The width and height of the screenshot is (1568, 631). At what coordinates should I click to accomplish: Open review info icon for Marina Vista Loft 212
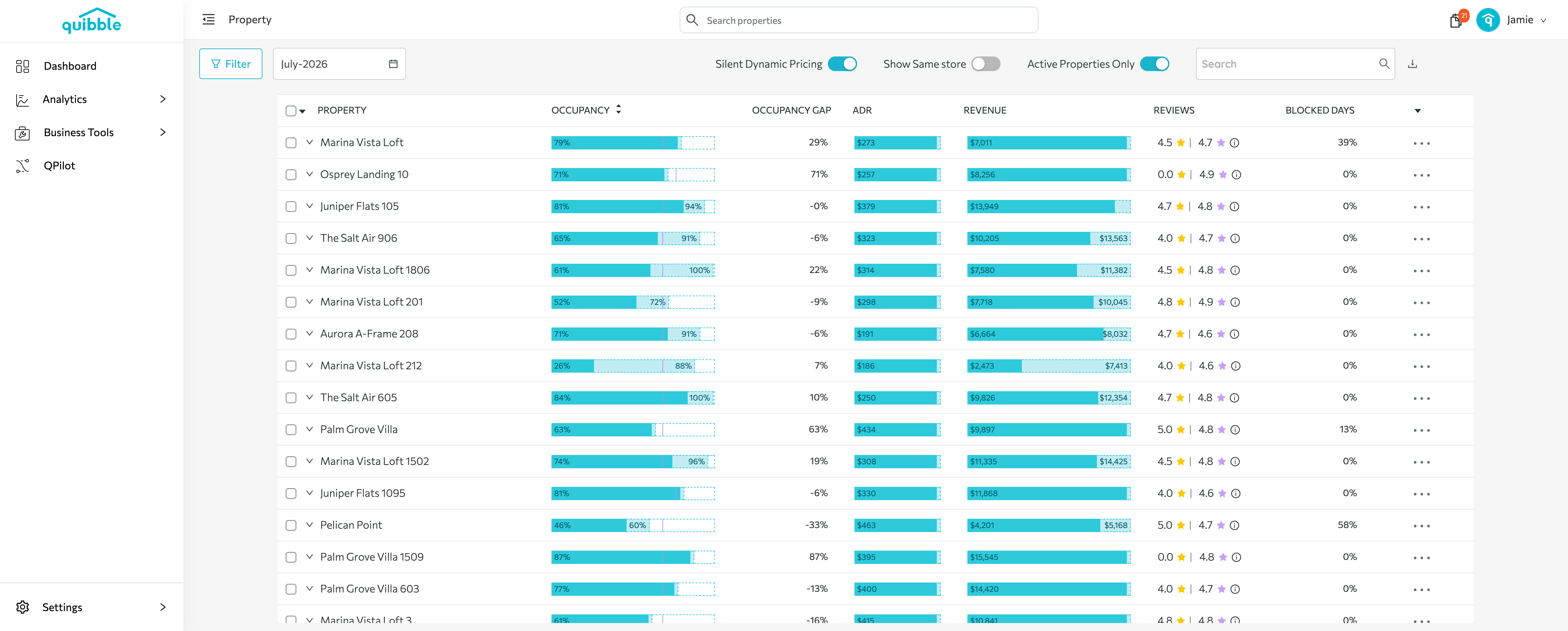(1236, 366)
